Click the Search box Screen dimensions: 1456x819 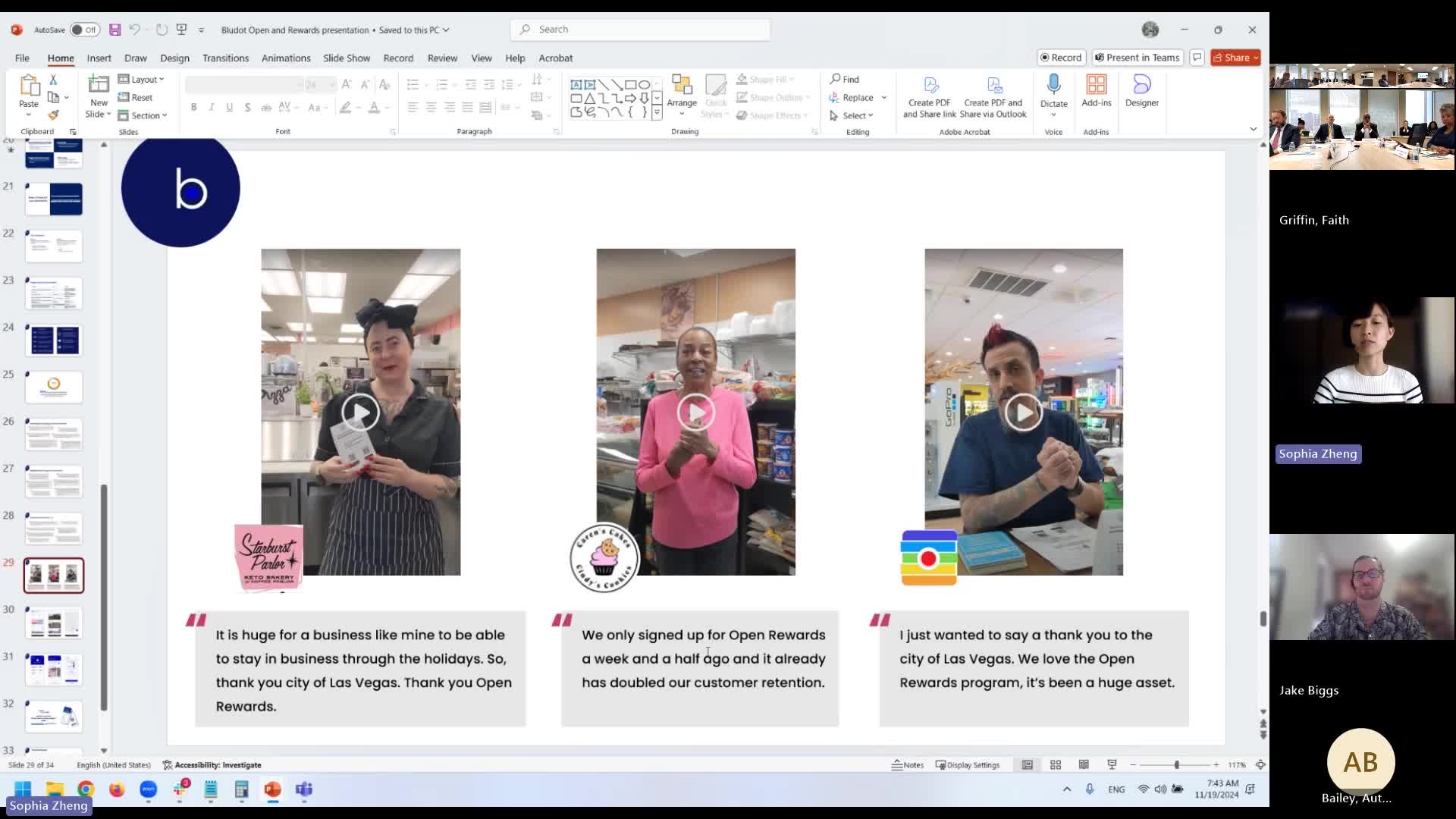[x=640, y=30]
